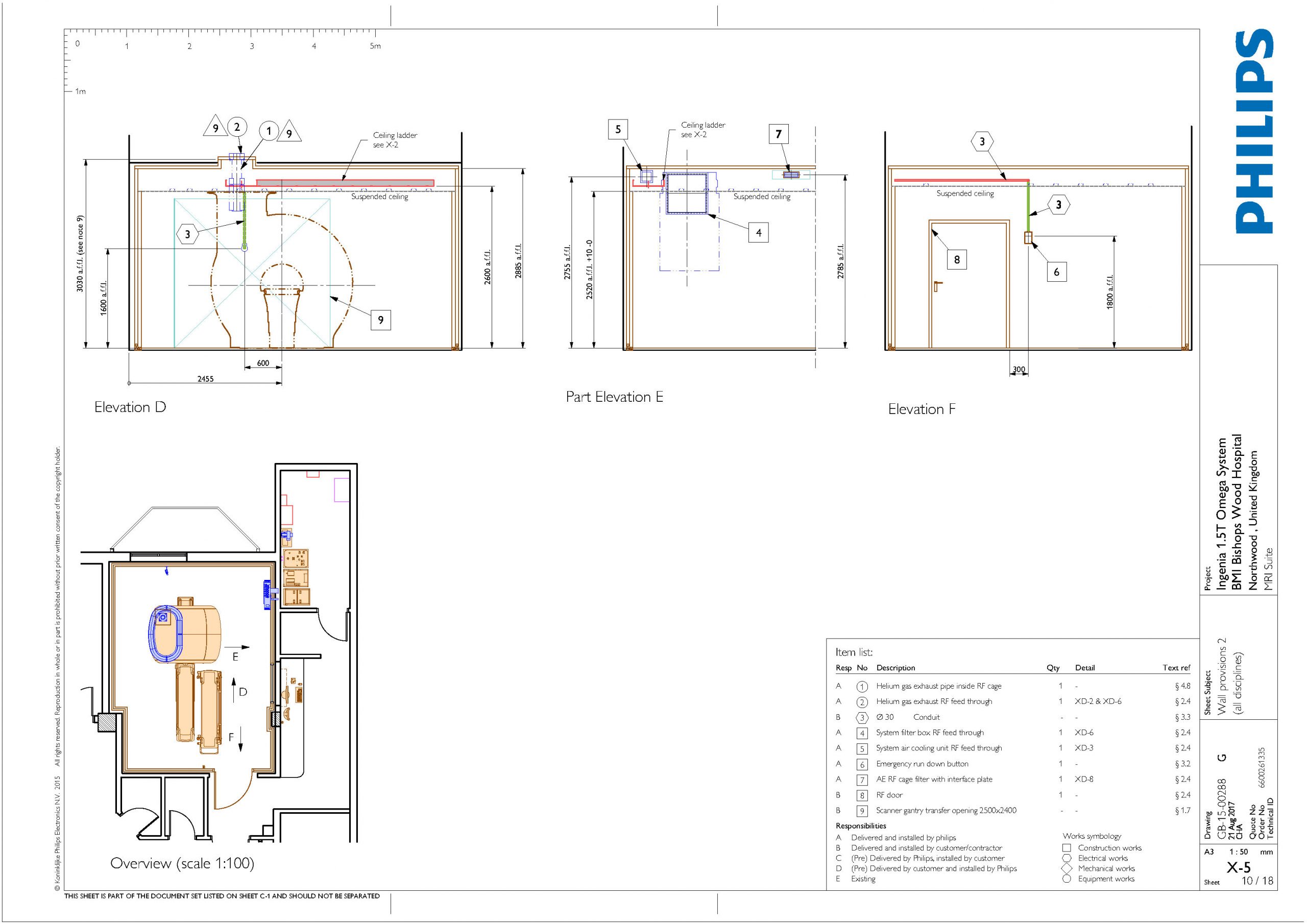
Task: Click 'RF door' description in item list
Action: pos(889,795)
